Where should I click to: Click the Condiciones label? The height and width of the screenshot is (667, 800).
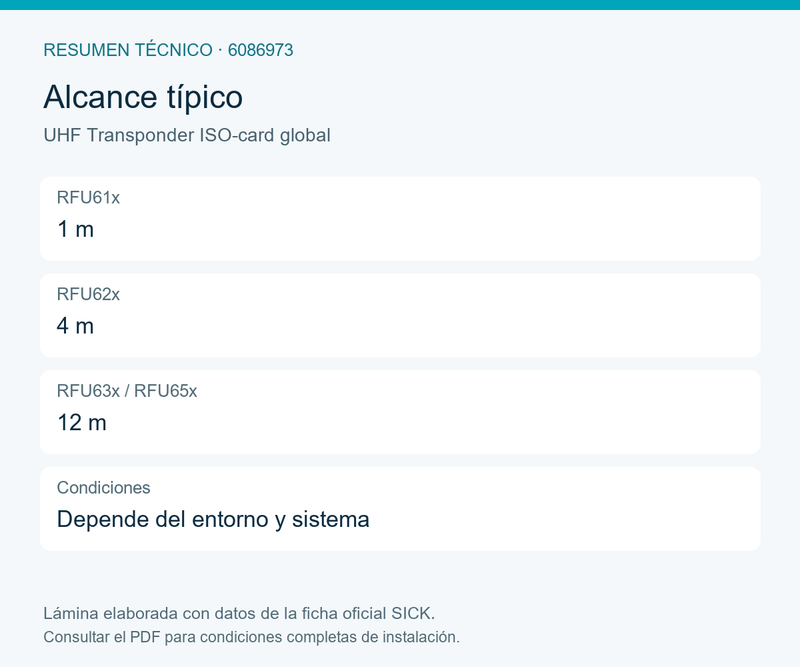tap(104, 488)
